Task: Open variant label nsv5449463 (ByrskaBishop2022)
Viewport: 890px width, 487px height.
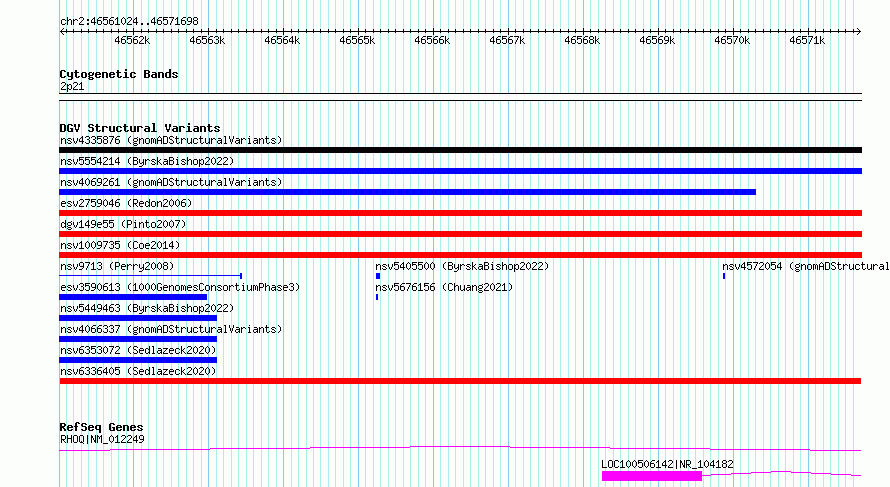Action: tap(147, 308)
